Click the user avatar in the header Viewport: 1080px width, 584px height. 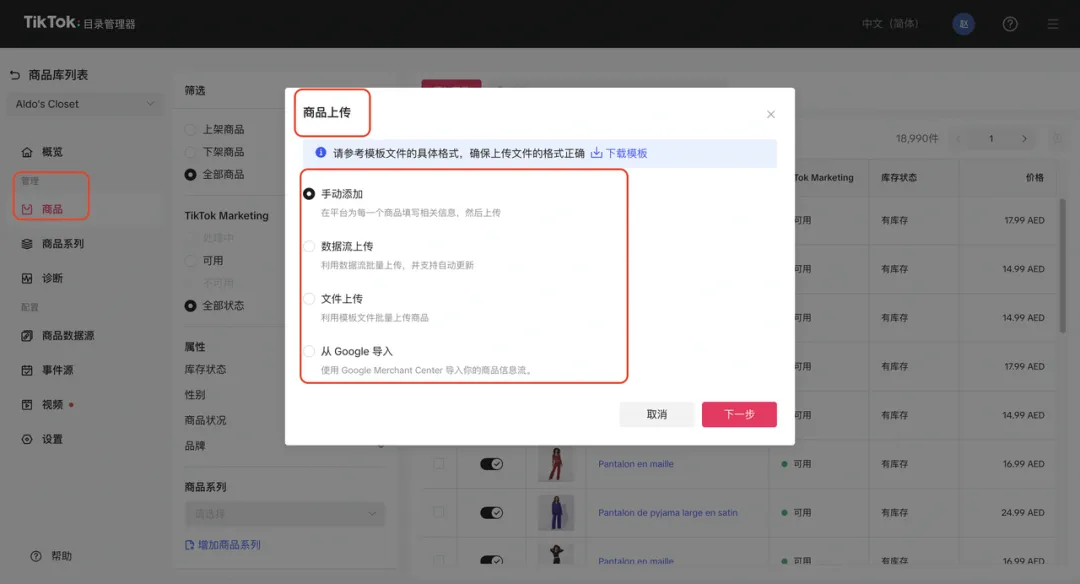[964, 24]
